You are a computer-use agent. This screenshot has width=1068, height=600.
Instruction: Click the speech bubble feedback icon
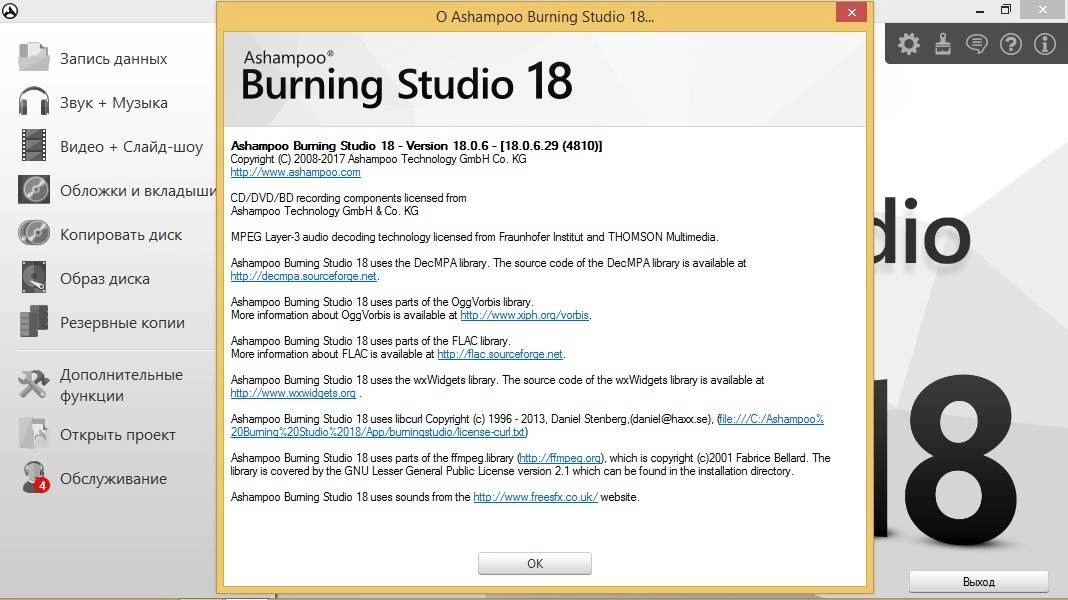pos(977,44)
